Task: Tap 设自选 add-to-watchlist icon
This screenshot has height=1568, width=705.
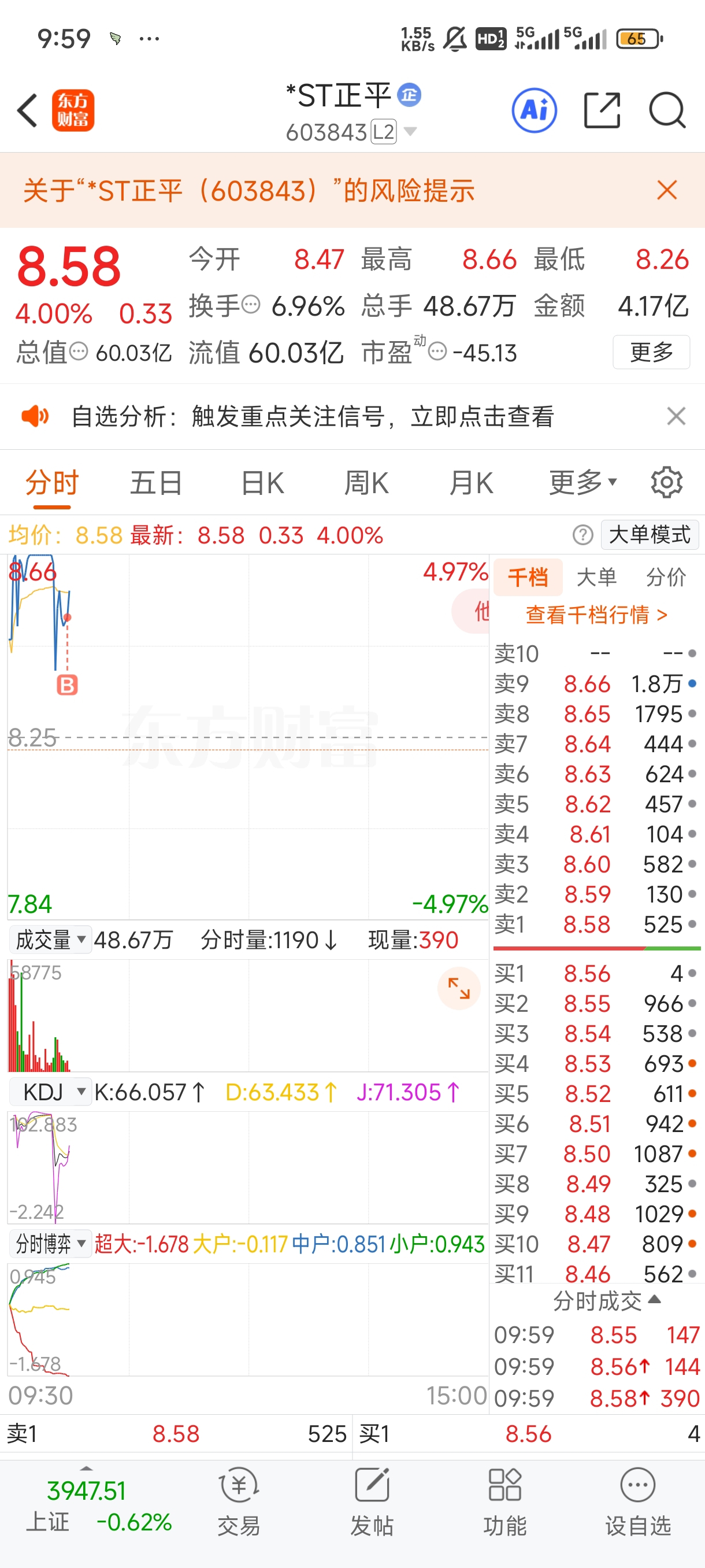Action: pos(637,1501)
